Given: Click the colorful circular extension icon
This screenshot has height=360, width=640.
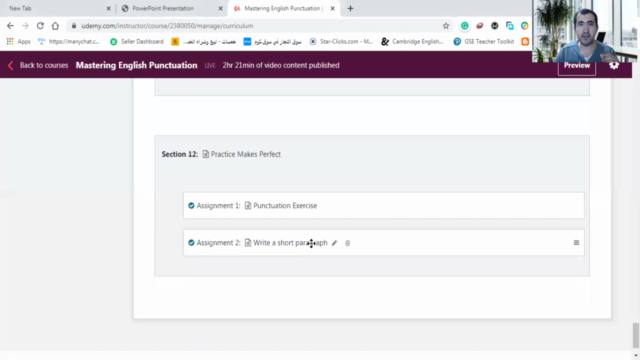Looking at the screenshot, I should 524,26.
